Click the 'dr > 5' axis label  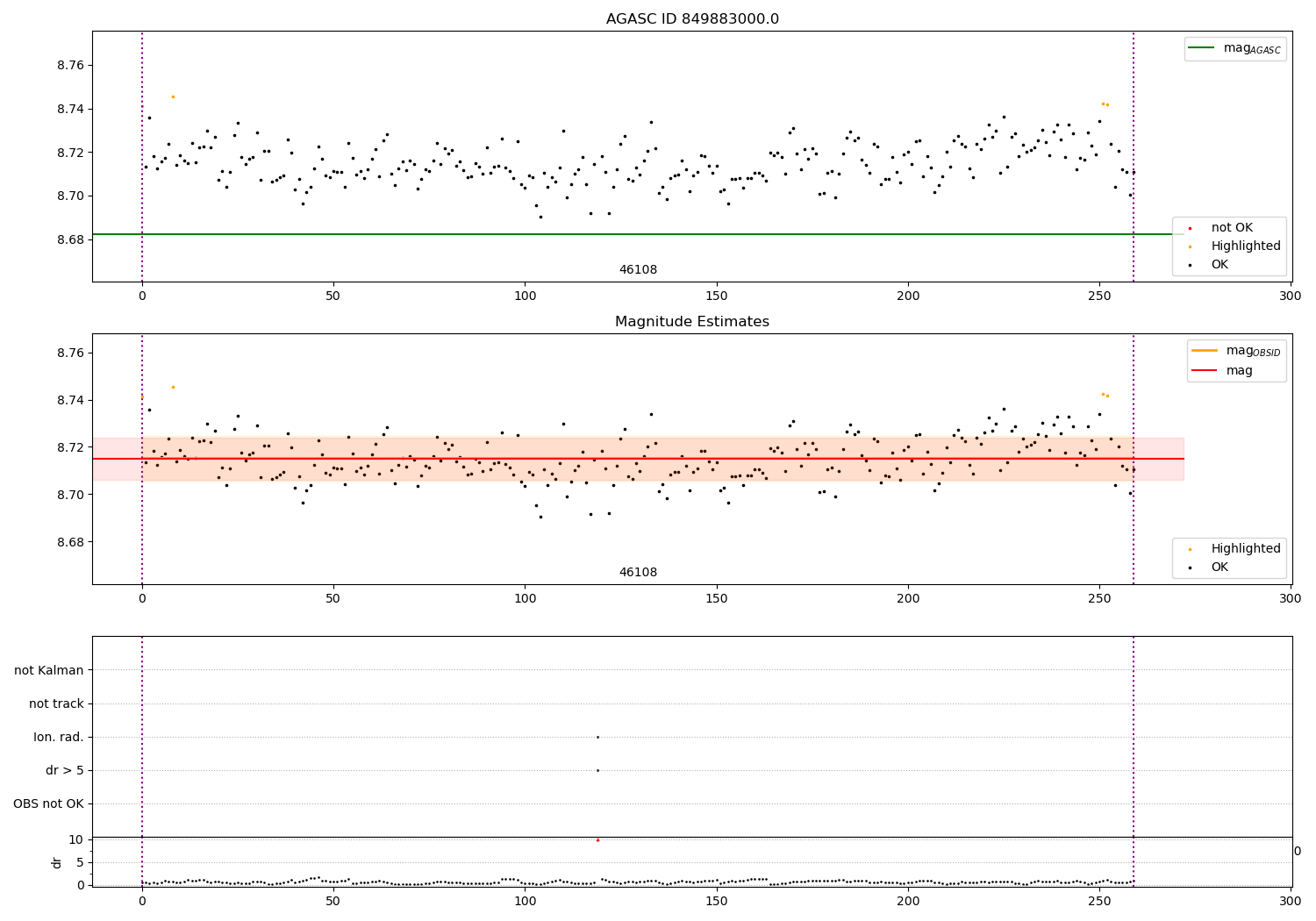pyautogui.click(x=65, y=771)
